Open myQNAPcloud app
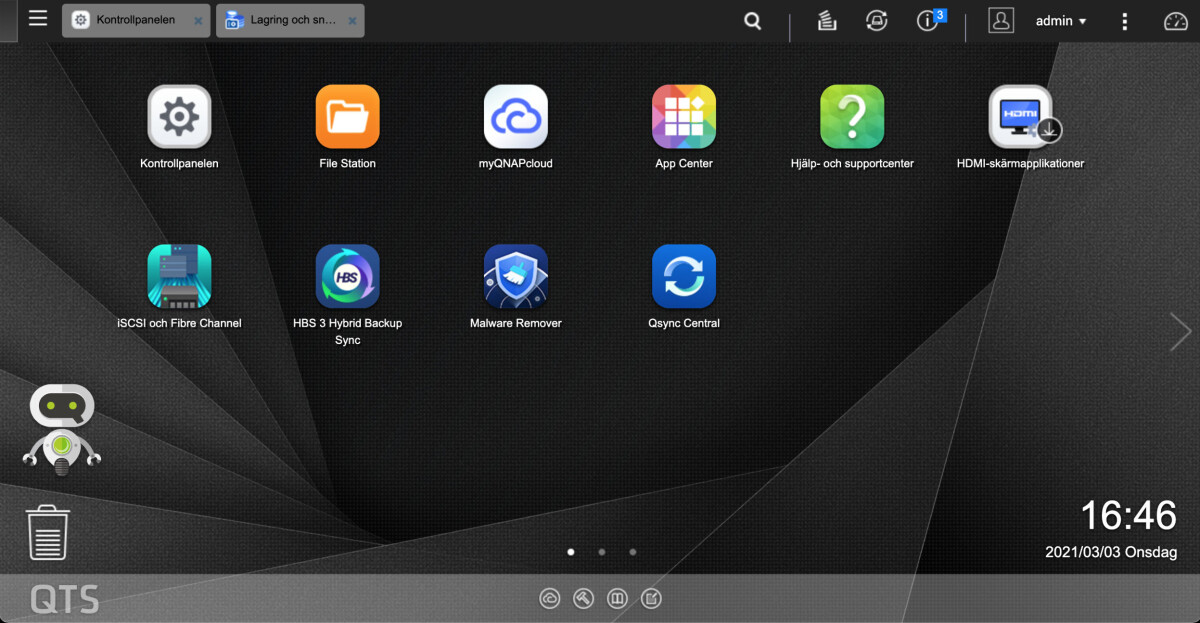Screen dimensions: 1200x623 pos(516,117)
